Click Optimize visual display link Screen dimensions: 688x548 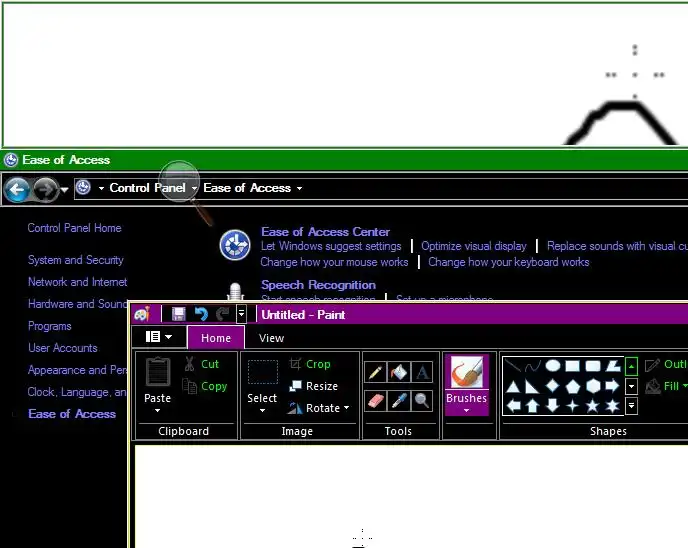(x=474, y=246)
